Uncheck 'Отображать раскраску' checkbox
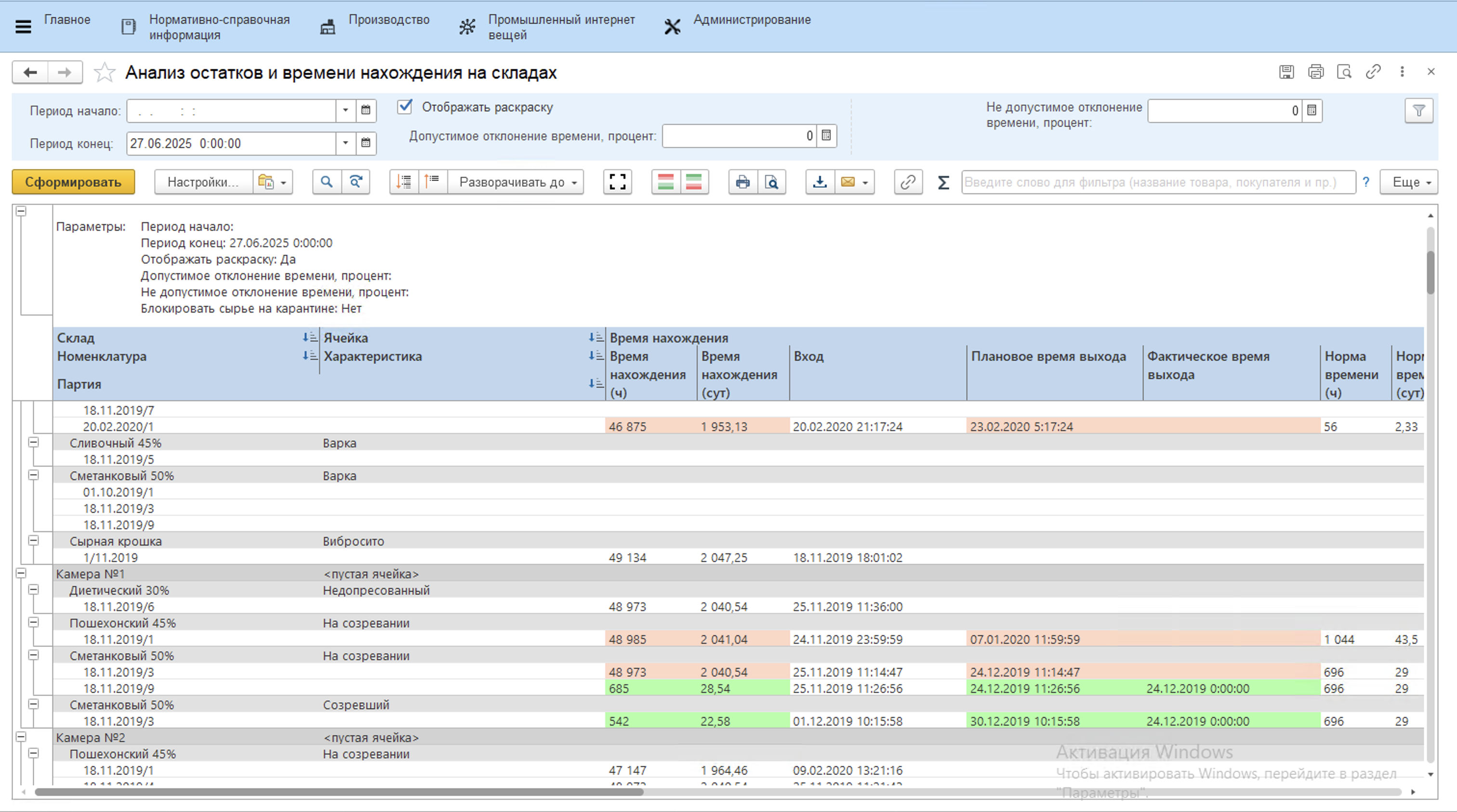 [405, 107]
